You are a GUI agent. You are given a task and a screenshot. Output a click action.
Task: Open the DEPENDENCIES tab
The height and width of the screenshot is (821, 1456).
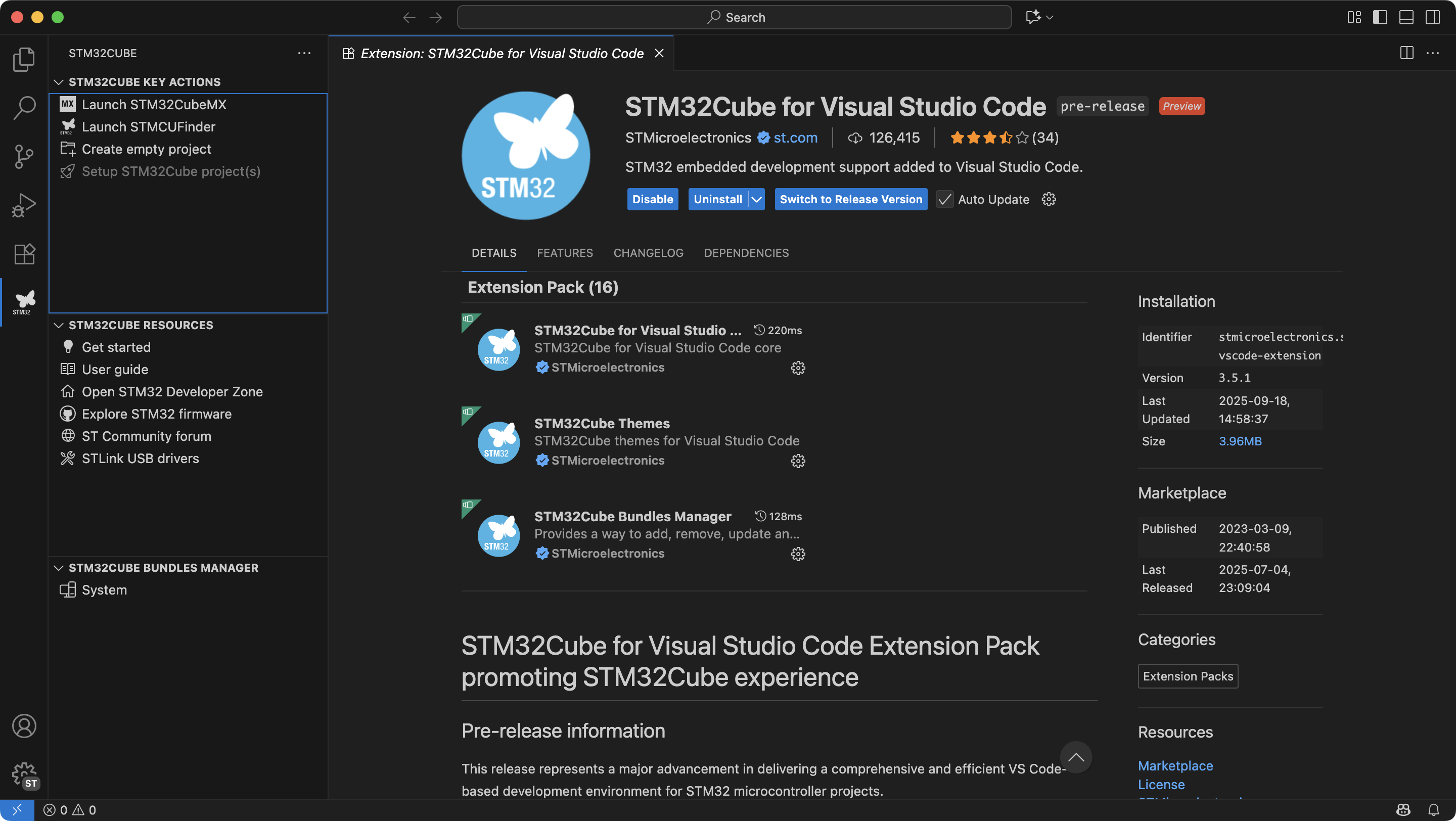[x=746, y=253]
